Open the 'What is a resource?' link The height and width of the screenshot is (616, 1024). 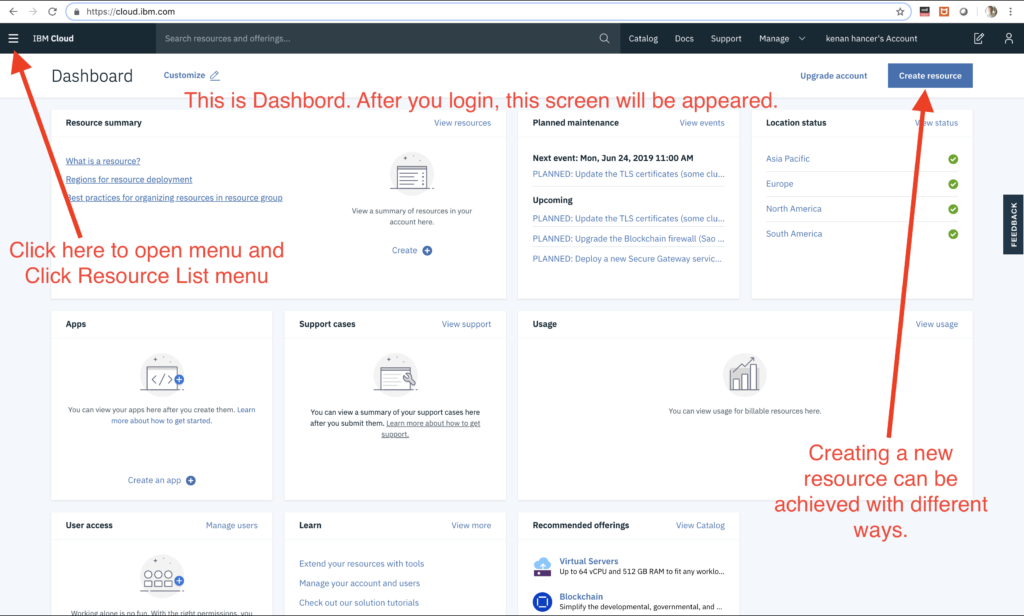103,161
